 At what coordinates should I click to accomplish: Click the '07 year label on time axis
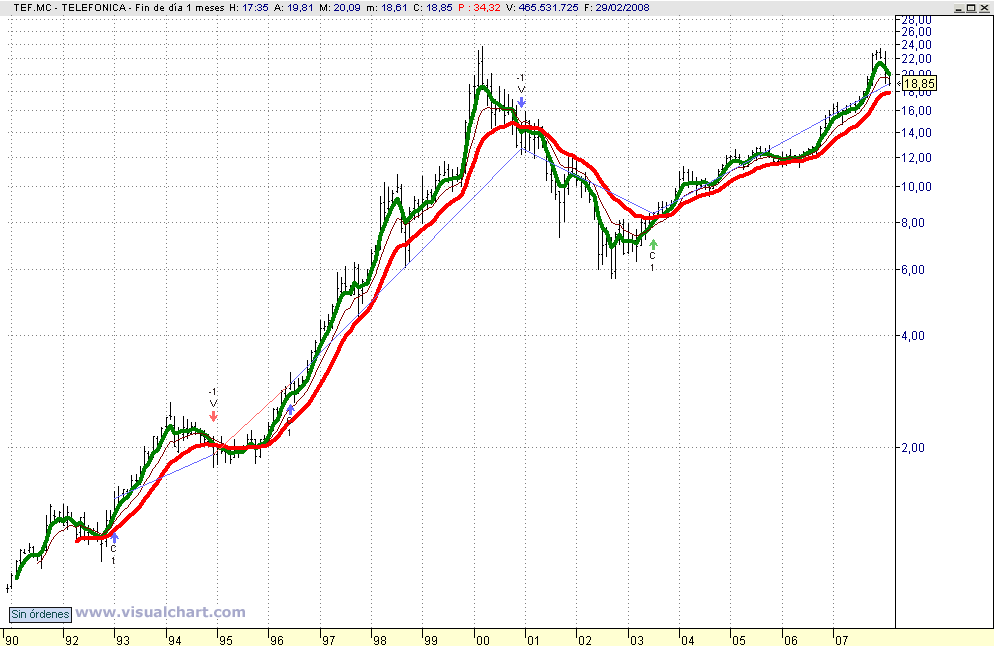pyautogui.click(x=841, y=640)
